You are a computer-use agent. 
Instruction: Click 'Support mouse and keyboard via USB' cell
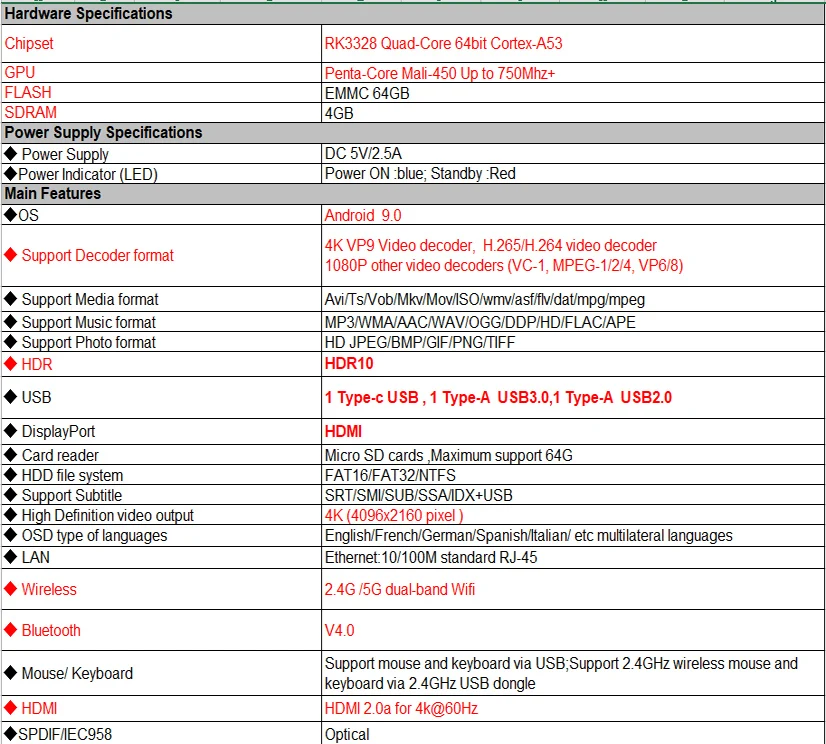tap(573, 673)
